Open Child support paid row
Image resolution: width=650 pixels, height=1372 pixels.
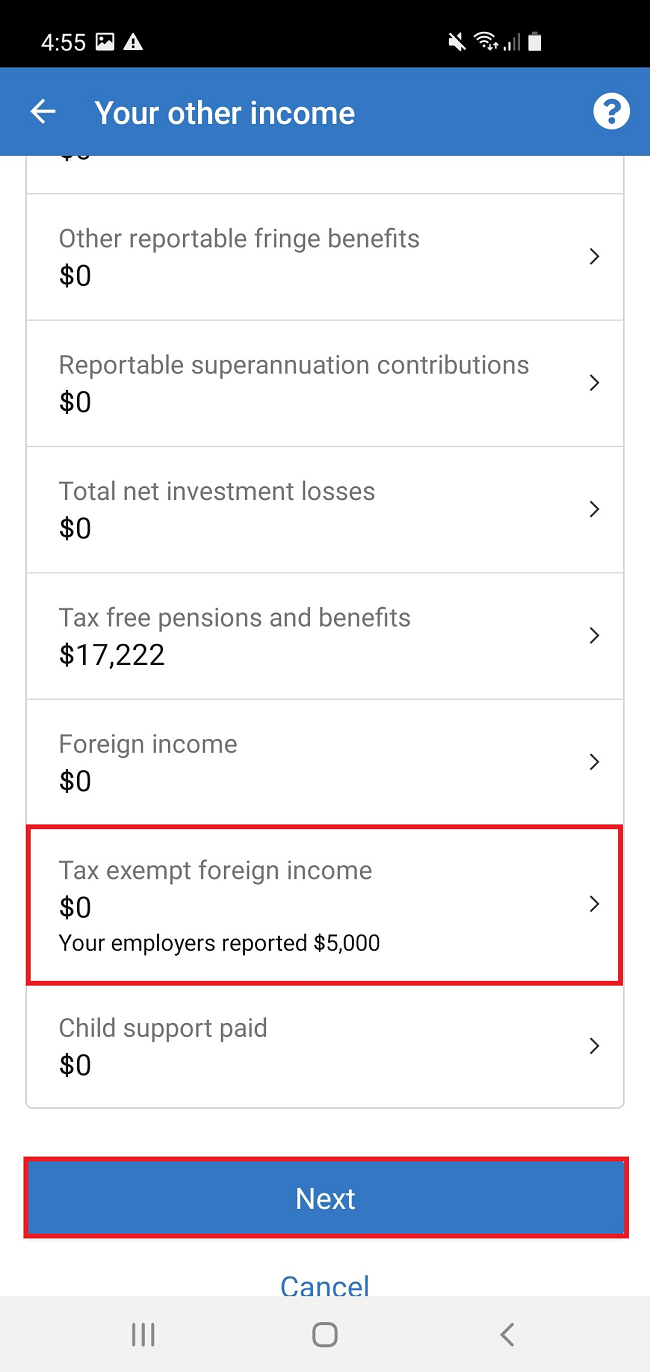click(x=325, y=1046)
